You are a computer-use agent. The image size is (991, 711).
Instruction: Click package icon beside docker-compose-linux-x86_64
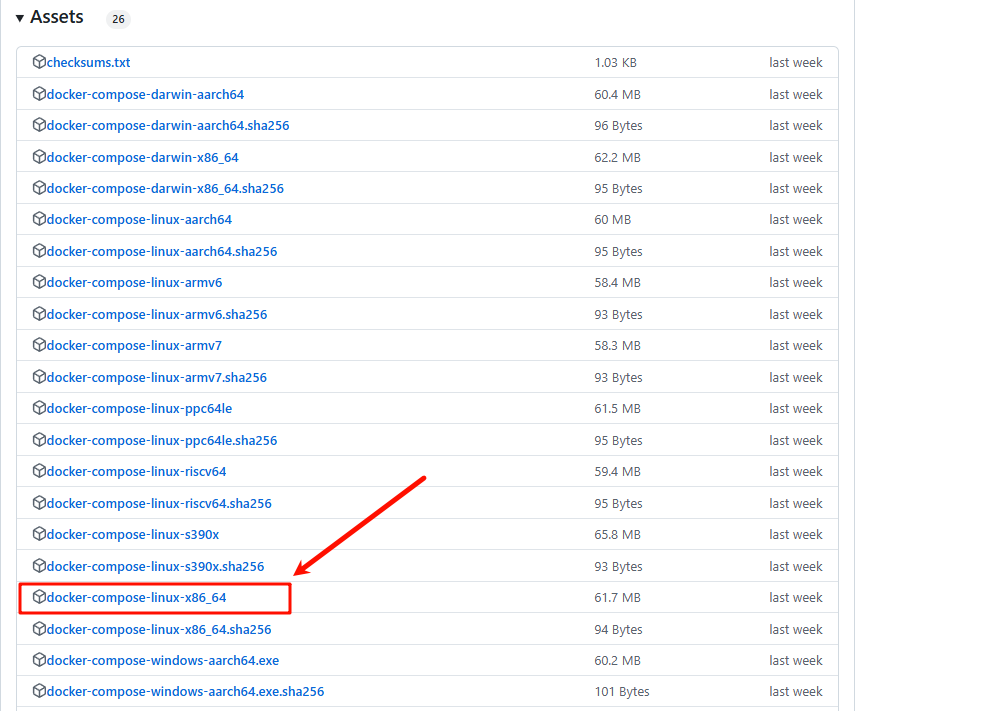[x=39, y=597]
